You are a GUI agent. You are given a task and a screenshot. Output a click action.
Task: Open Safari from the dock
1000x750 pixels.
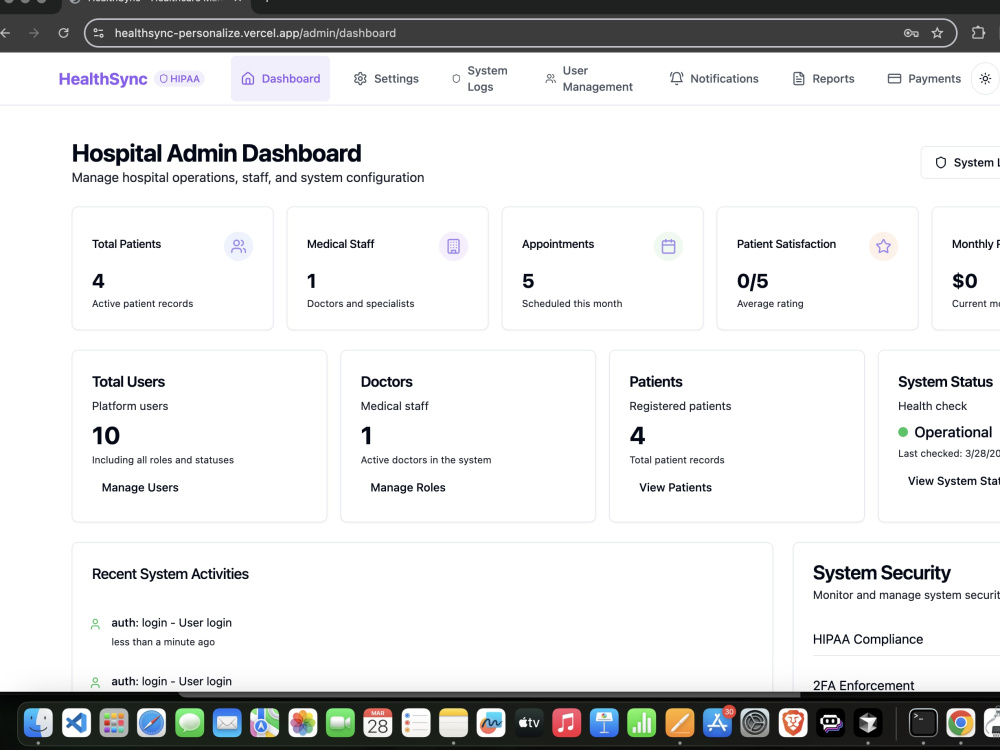151,723
